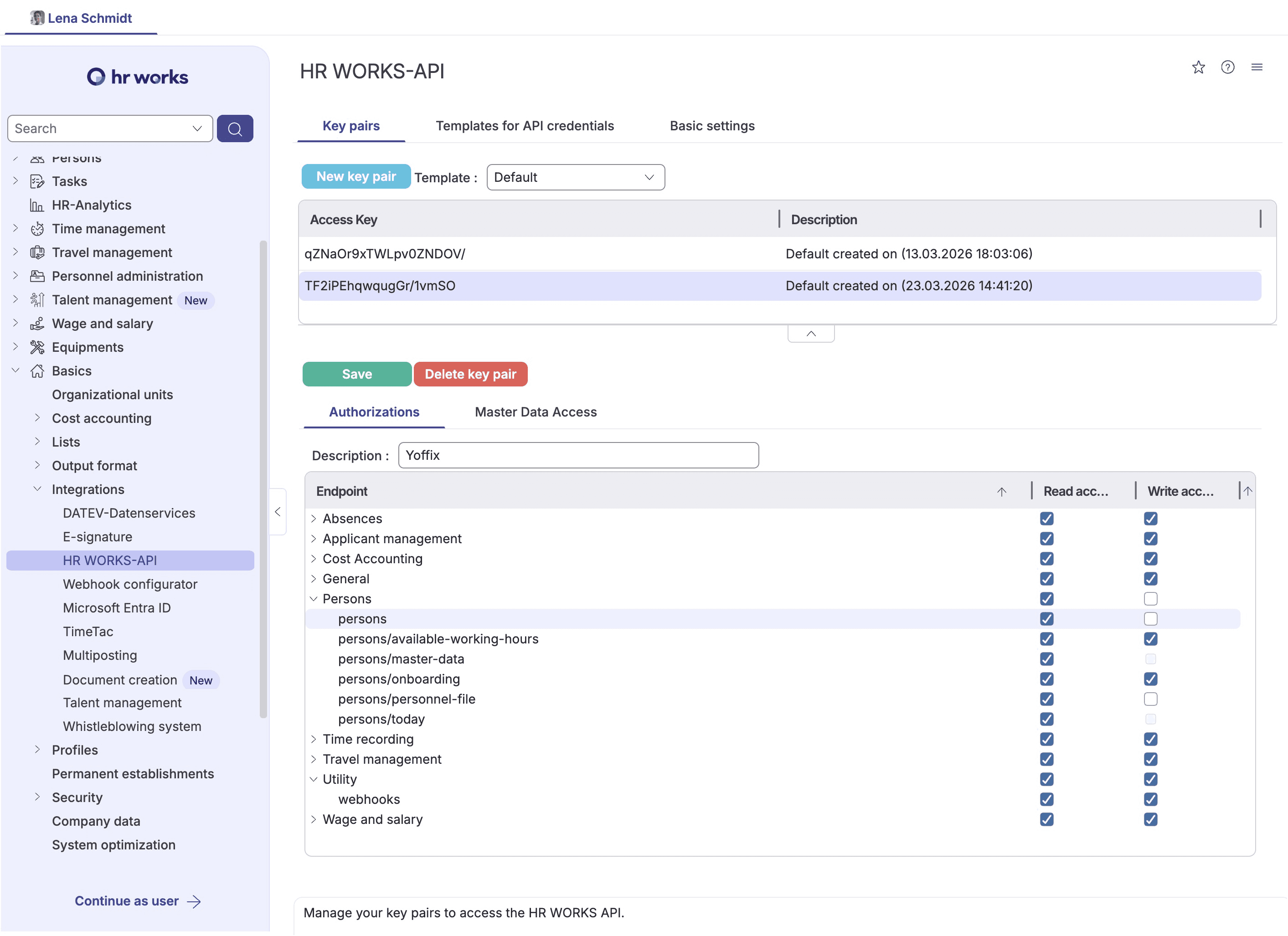Image resolution: width=1288 pixels, height=936 pixels.
Task: Collapse the sidebar with the left arrow
Action: [278, 512]
